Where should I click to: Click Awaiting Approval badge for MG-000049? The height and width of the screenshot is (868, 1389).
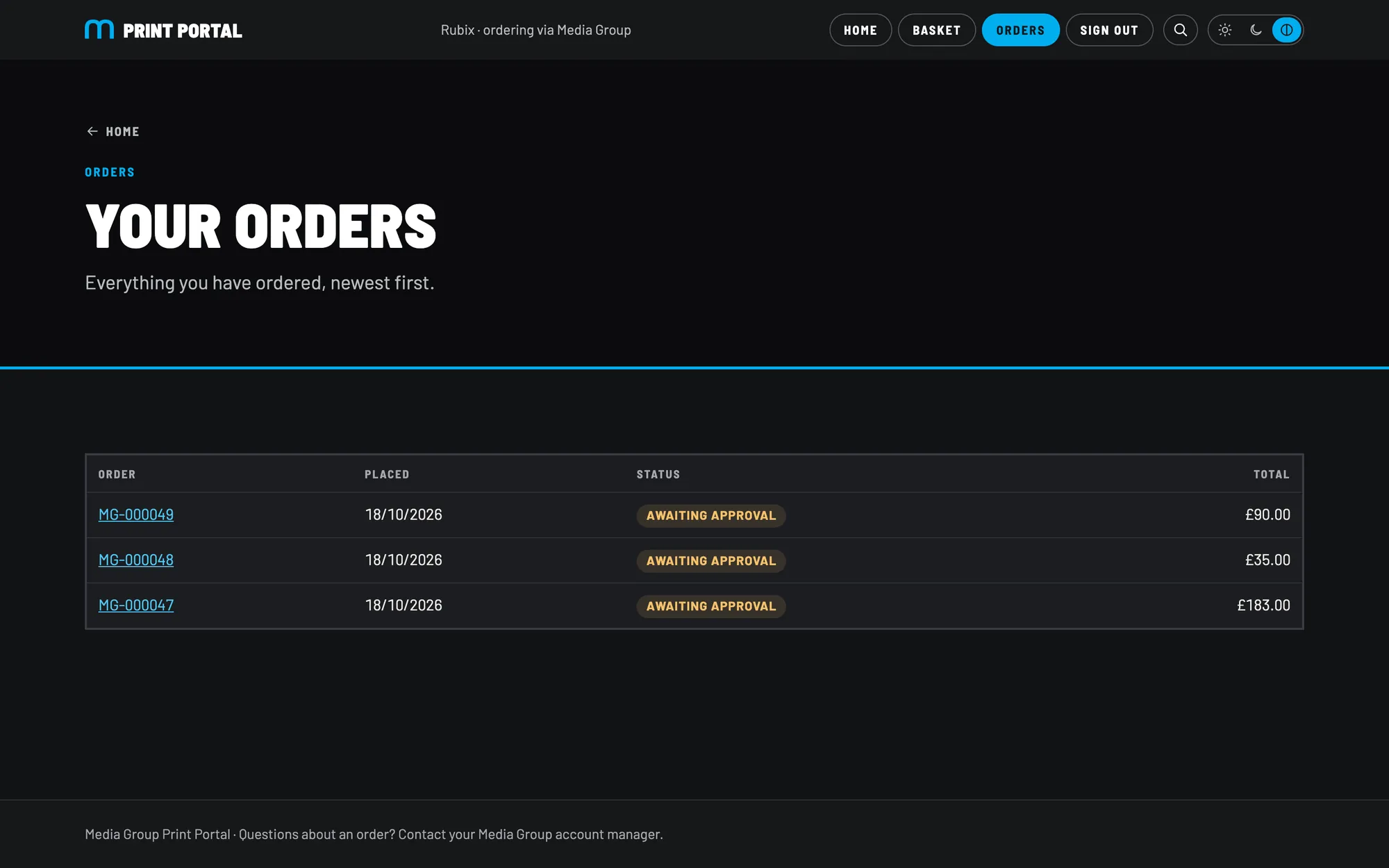pyautogui.click(x=711, y=515)
